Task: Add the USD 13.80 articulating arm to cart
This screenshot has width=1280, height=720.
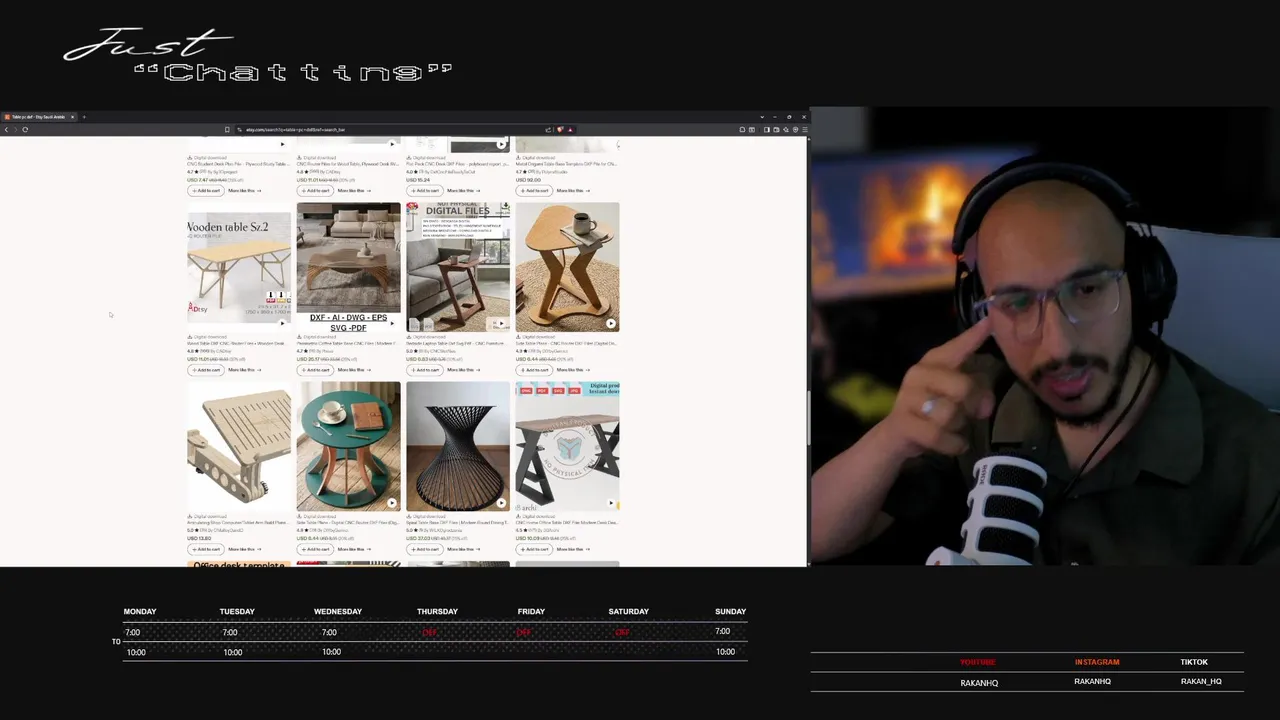Action: coord(205,549)
